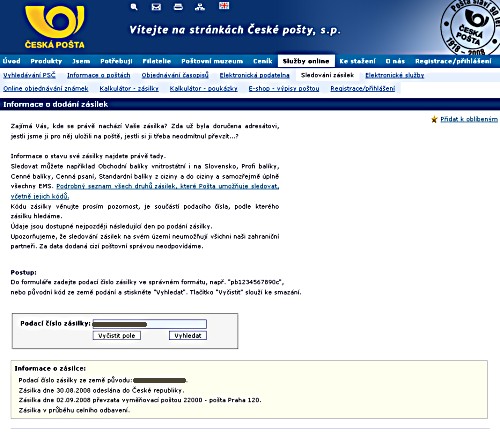Follow the Kalkulátor - poukázky link
This screenshot has width=500, height=437.
coord(204,89)
